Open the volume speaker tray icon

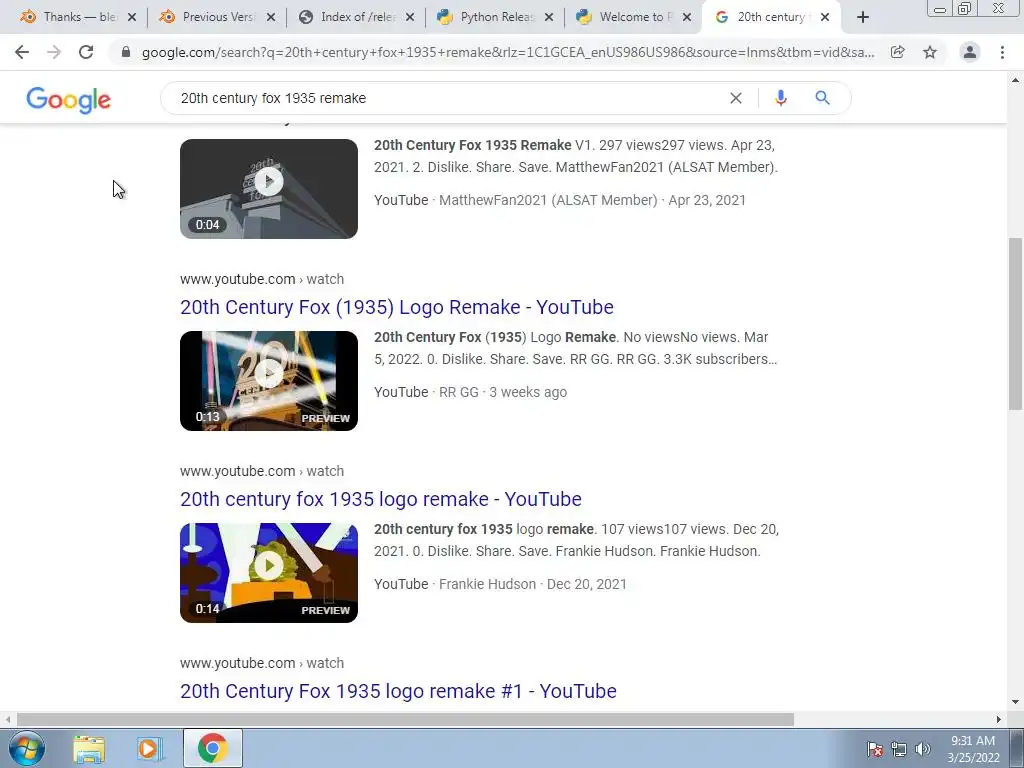(922, 748)
